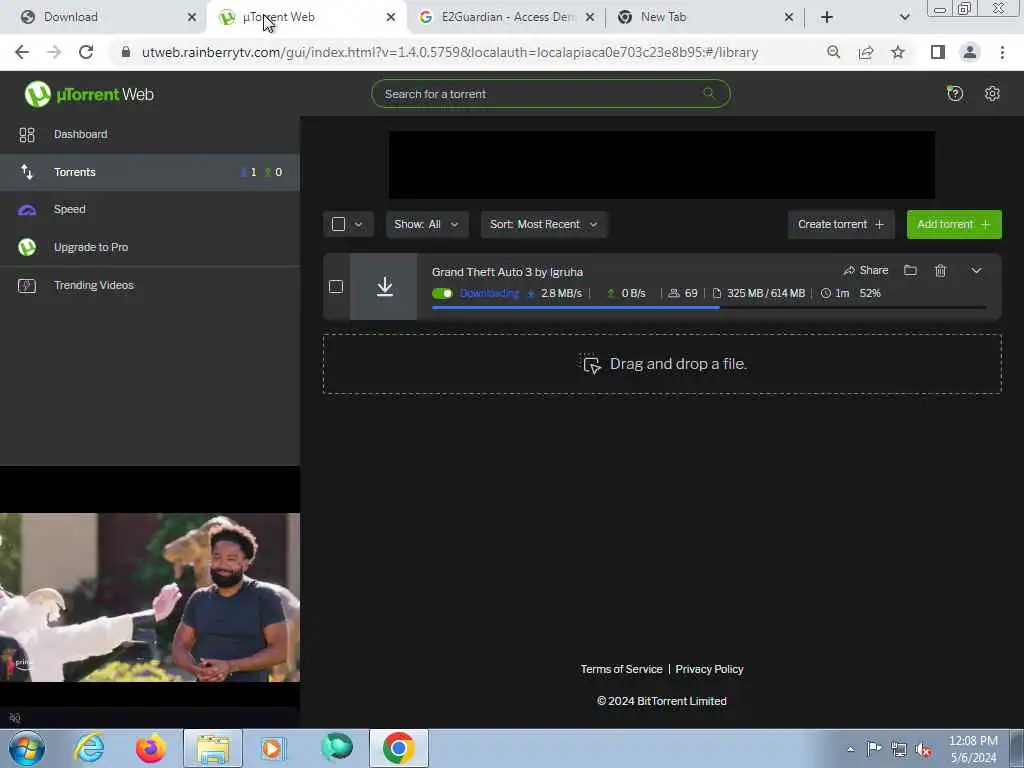Open the Windows Start menu
The image size is (1024, 768).
point(27,748)
